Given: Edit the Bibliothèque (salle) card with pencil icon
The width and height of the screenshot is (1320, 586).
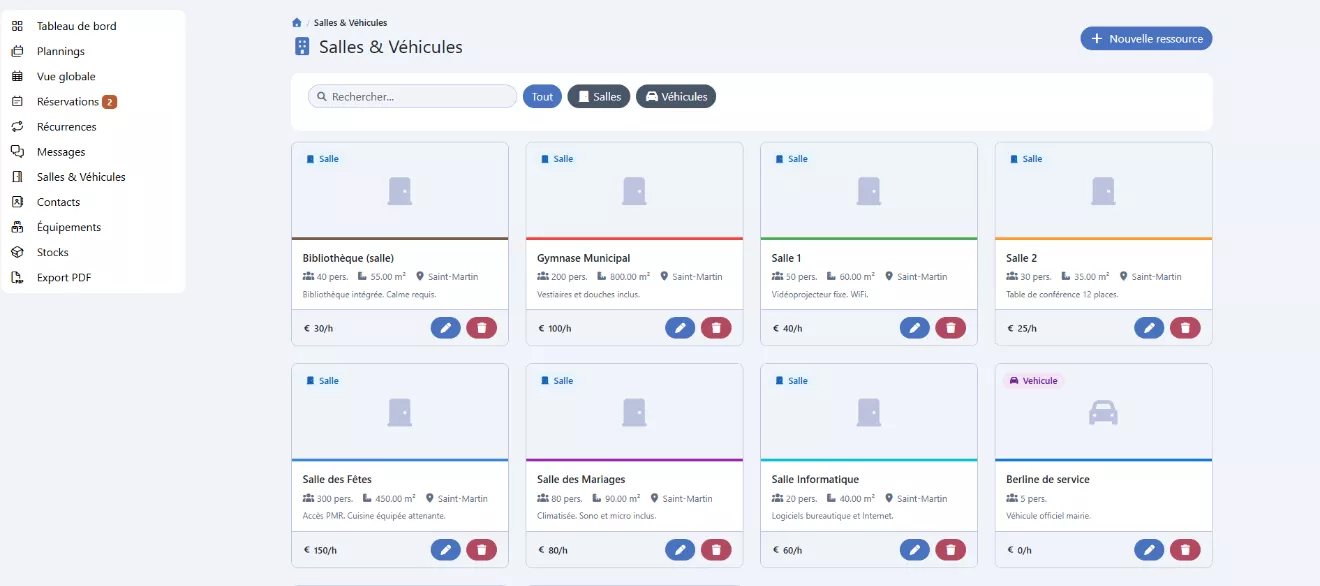Looking at the screenshot, I should point(446,328).
